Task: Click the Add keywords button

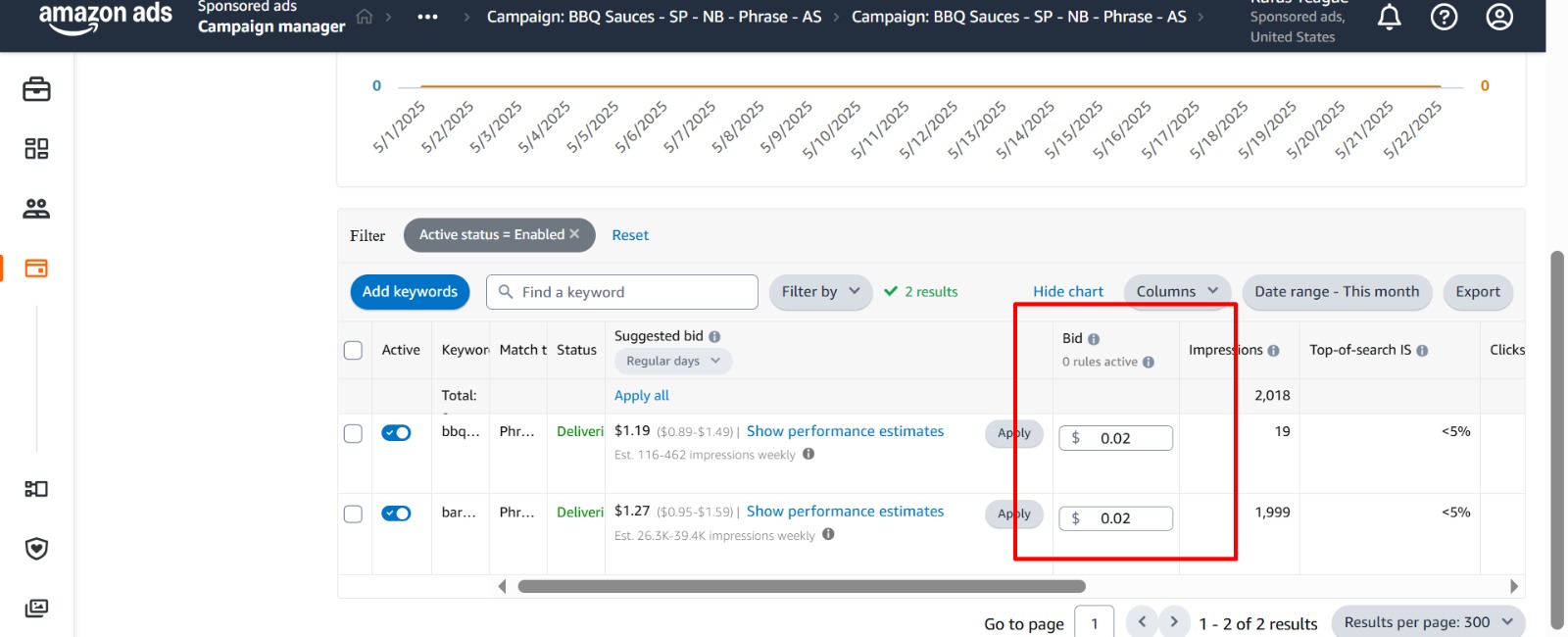Action: click(410, 292)
